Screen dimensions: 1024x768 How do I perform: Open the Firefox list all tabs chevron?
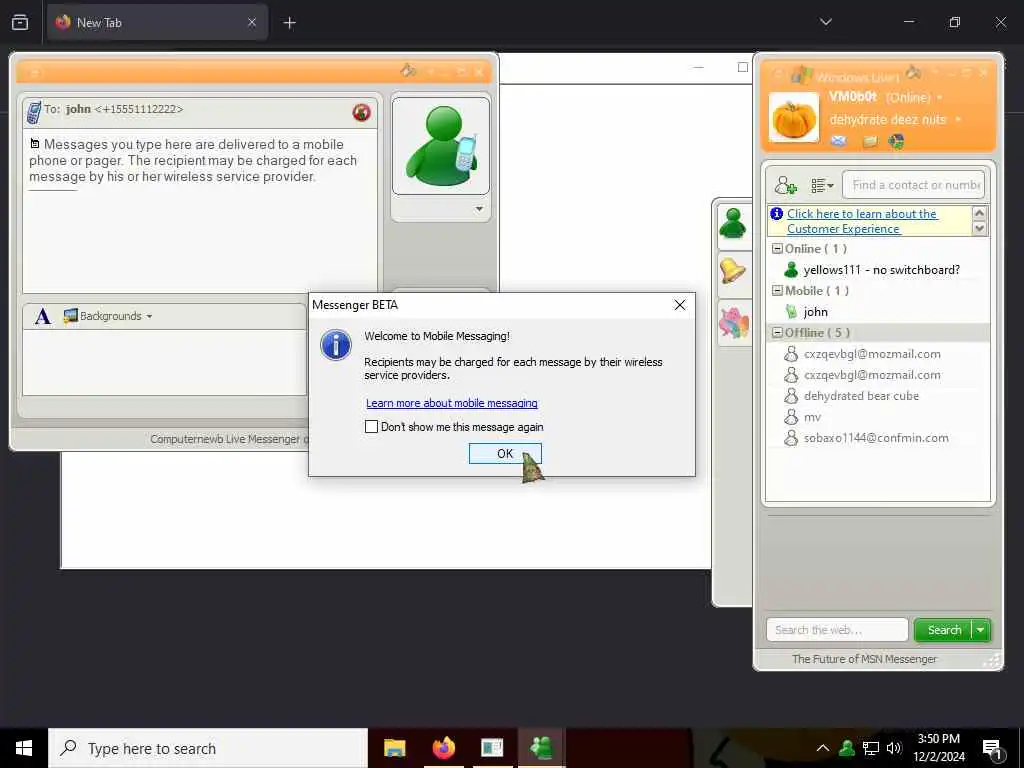pyautogui.click(x=825, y=22)
